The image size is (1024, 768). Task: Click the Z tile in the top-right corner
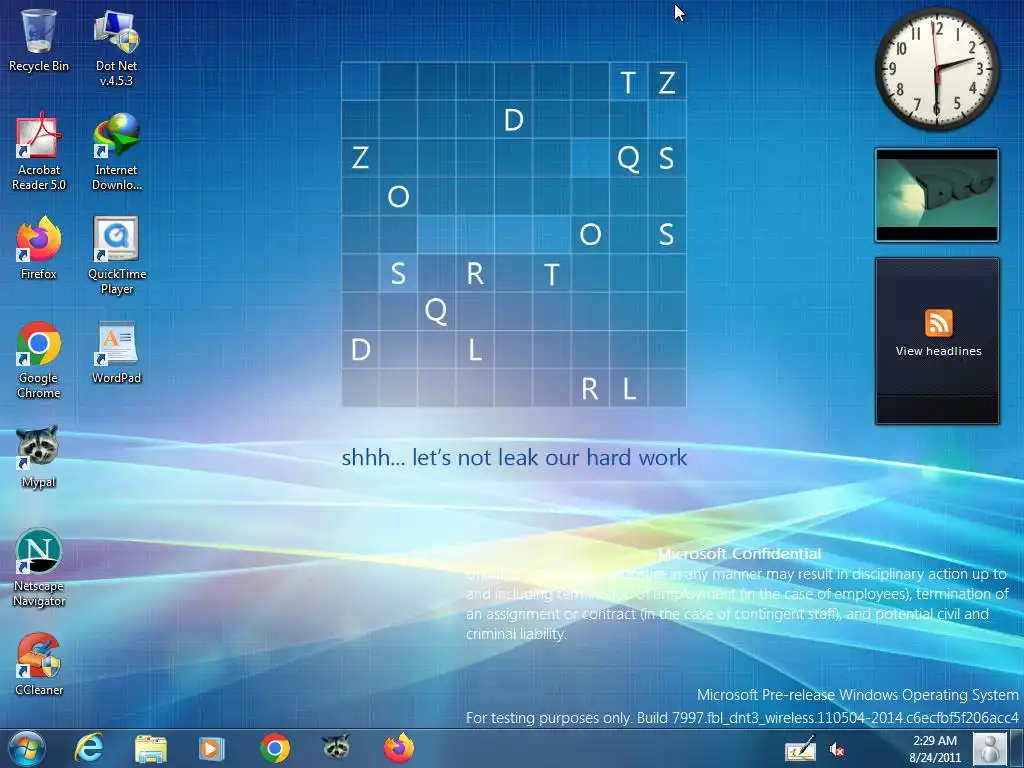coord(667,82)
